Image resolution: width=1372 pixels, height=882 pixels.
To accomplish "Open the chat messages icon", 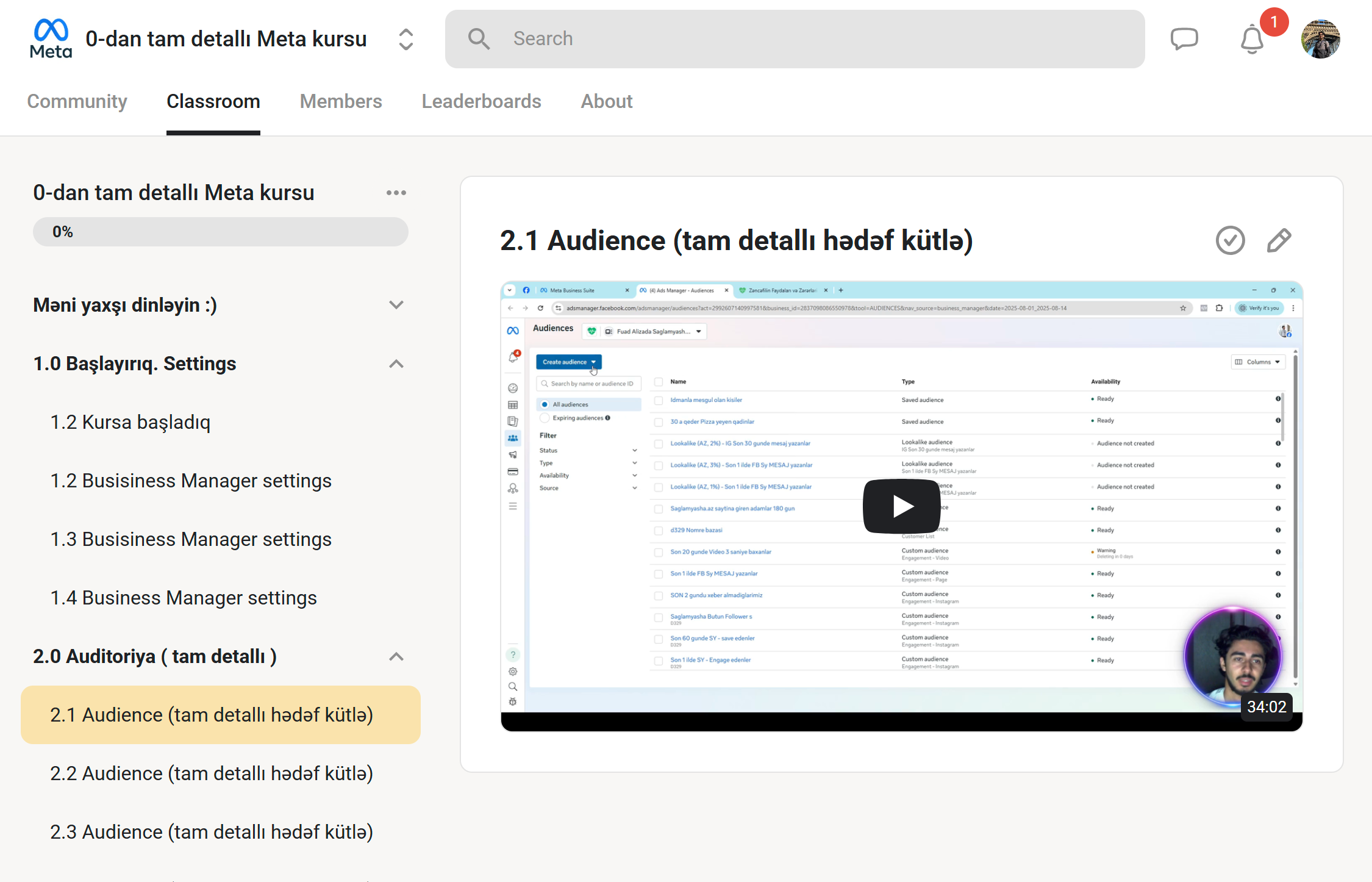I will tap(1184, 39).
